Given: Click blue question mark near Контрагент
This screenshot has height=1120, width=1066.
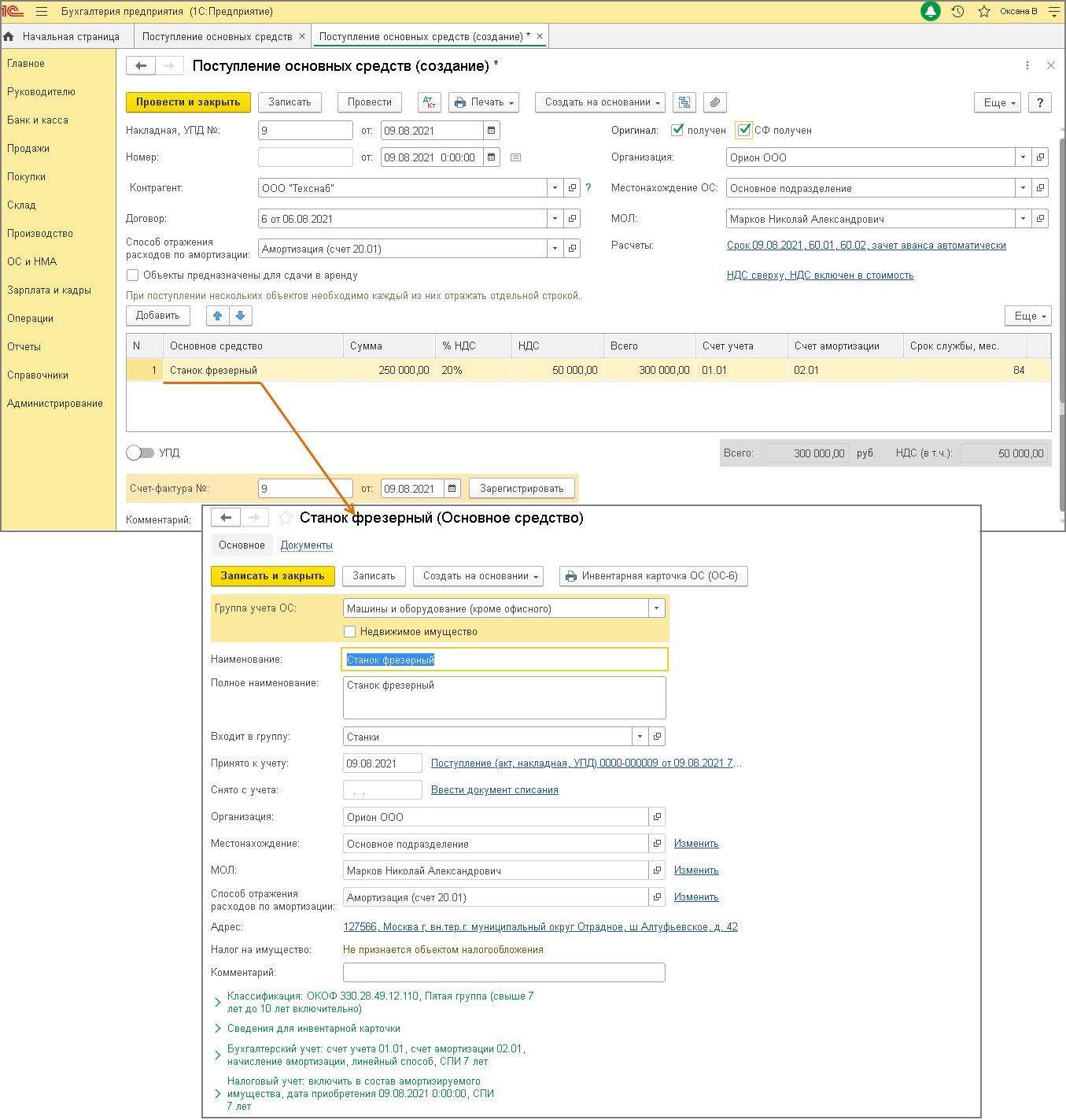Looking at the screenshot, I should tap(588, 187).
